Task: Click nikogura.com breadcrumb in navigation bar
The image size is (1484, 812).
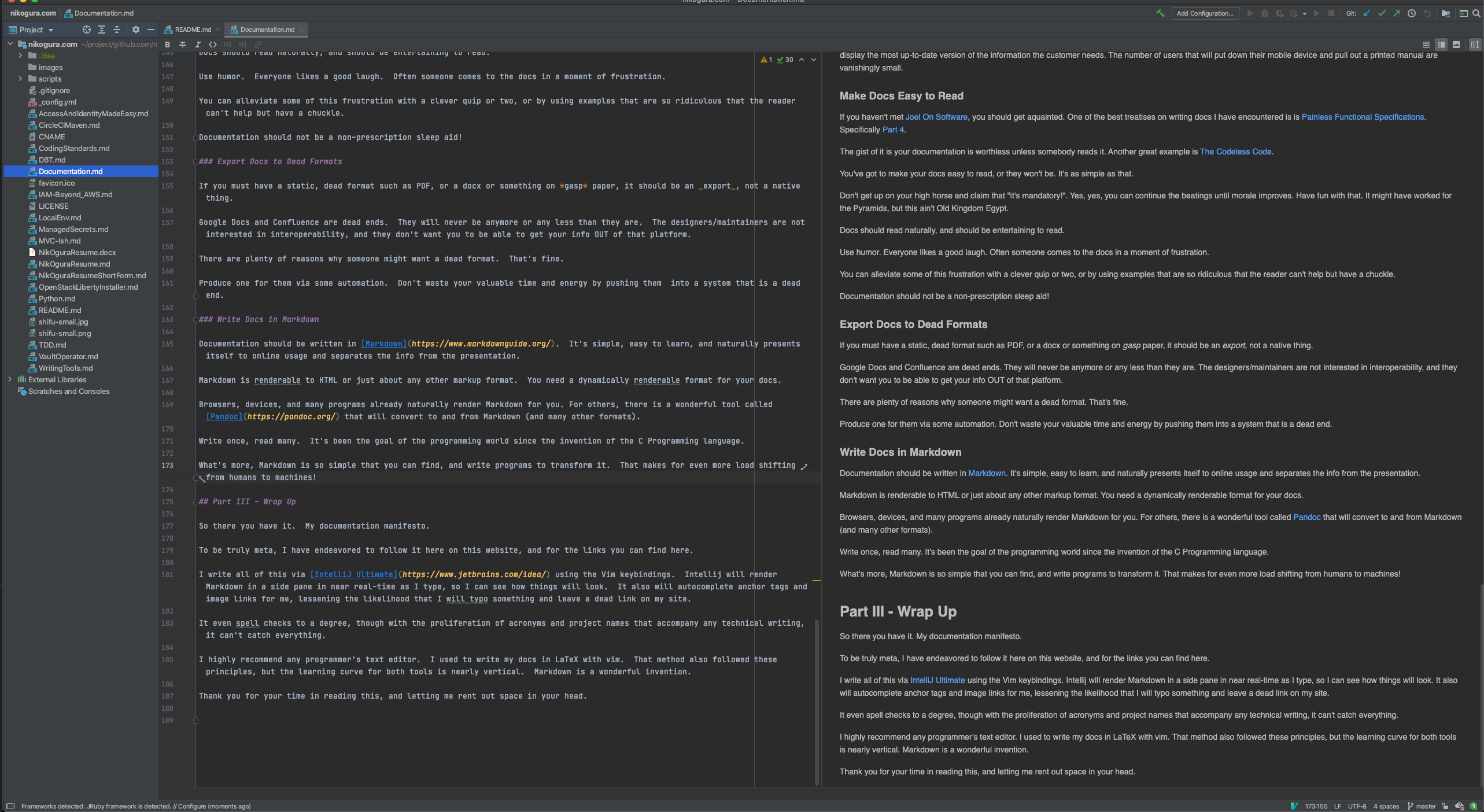Action: click(33, 13)
